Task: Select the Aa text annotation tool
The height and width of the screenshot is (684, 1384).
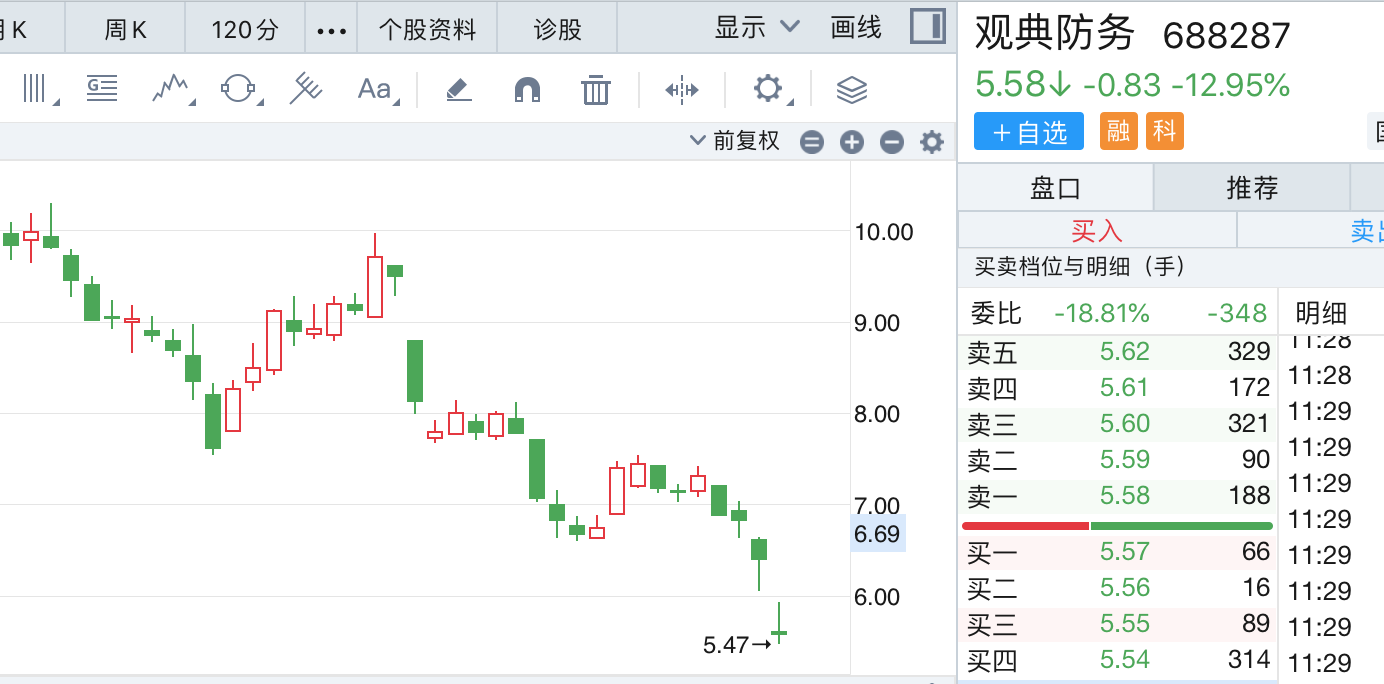Action: click(375, 90)
